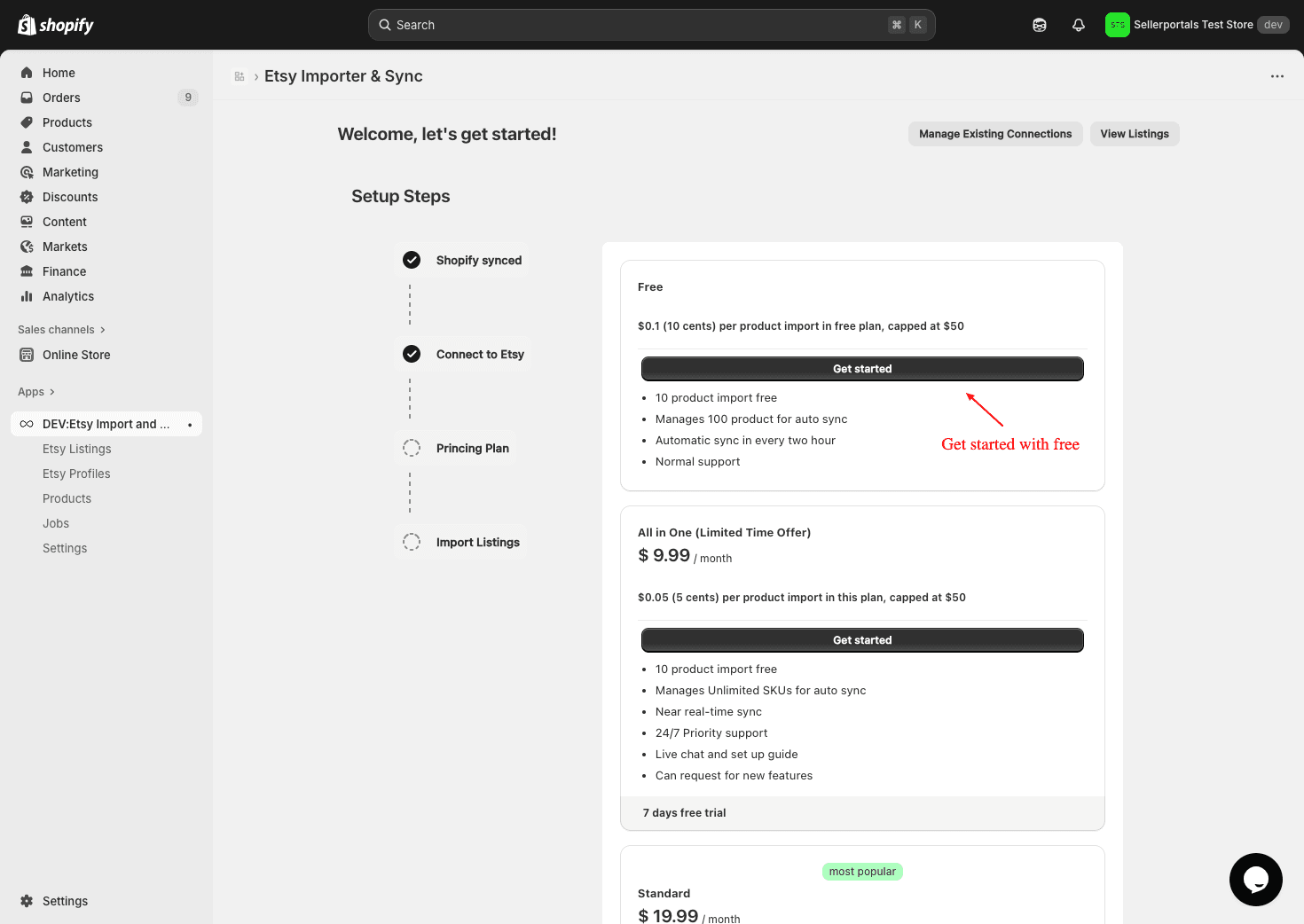
Task: Click Manage Existing Connections button
Action: [x=994, y=134]
